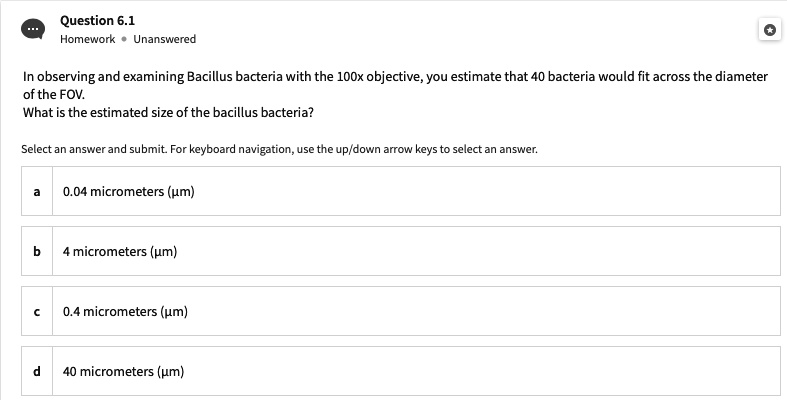Click the "What is the estimated size" line
Viewport: 787px width, 400px height.
168,112
